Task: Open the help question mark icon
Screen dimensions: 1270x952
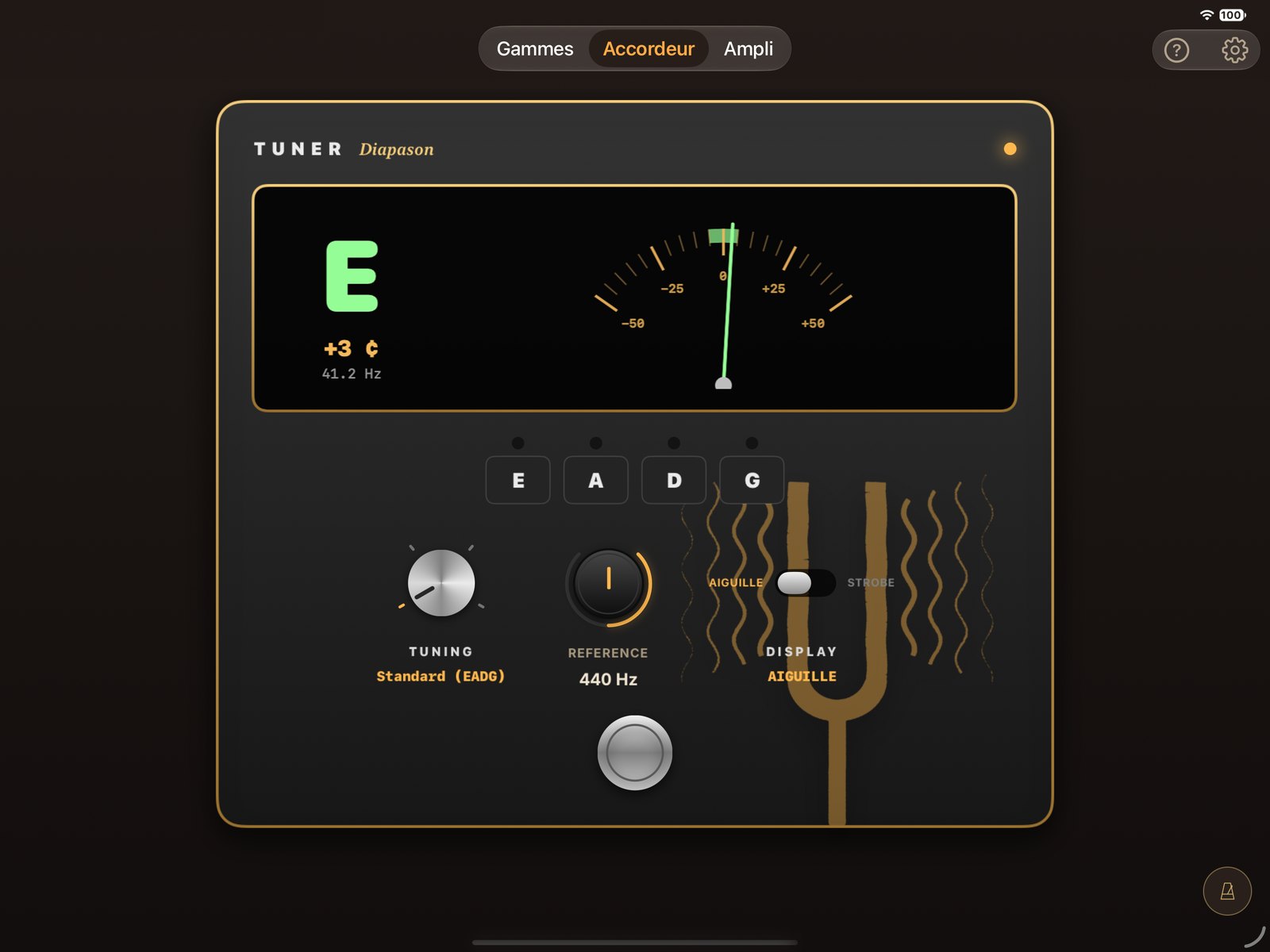Action: point(1176,50)
